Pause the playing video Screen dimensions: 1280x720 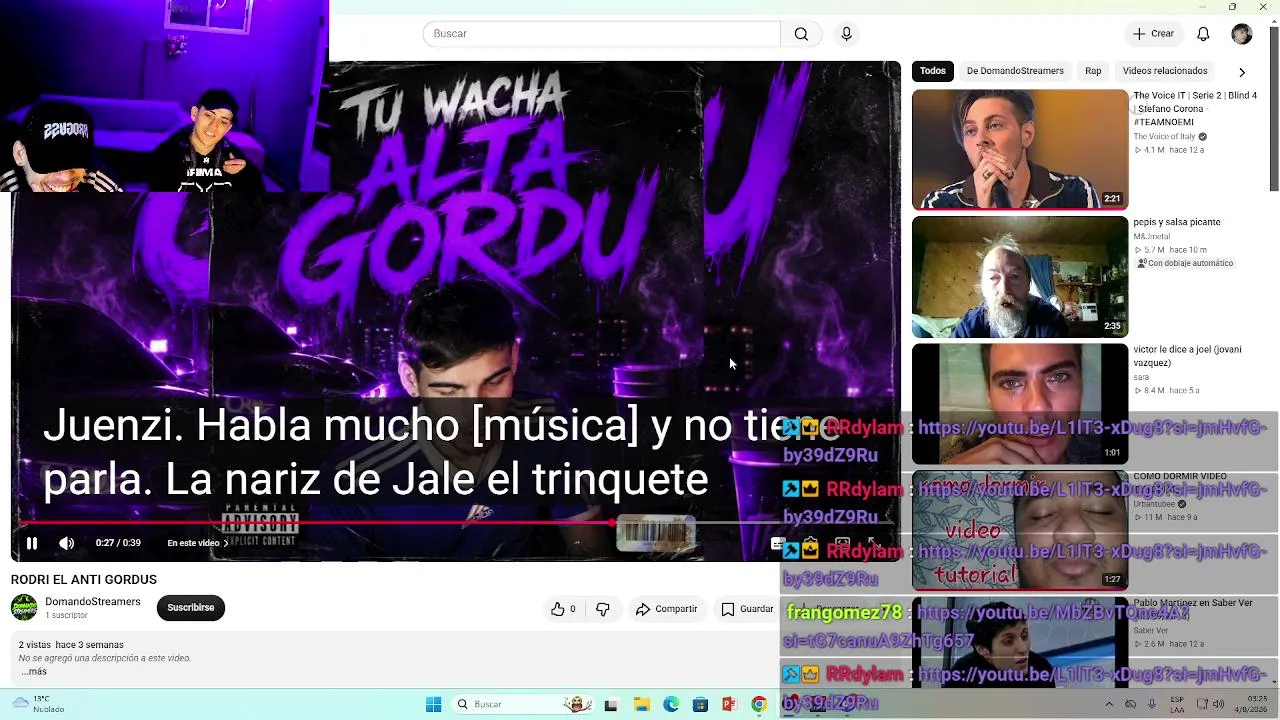[x=31, y=543]
